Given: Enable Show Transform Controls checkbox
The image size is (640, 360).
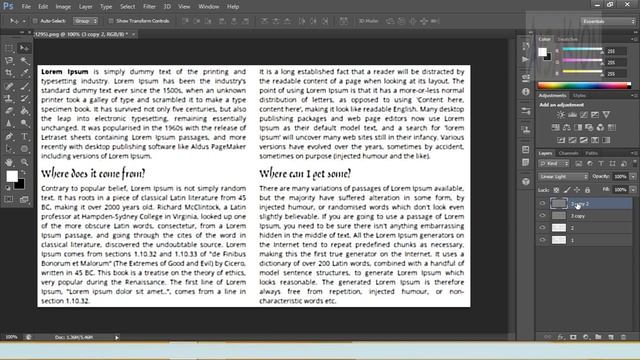Looking at the screenshot, I should click(x=111, y=21).
